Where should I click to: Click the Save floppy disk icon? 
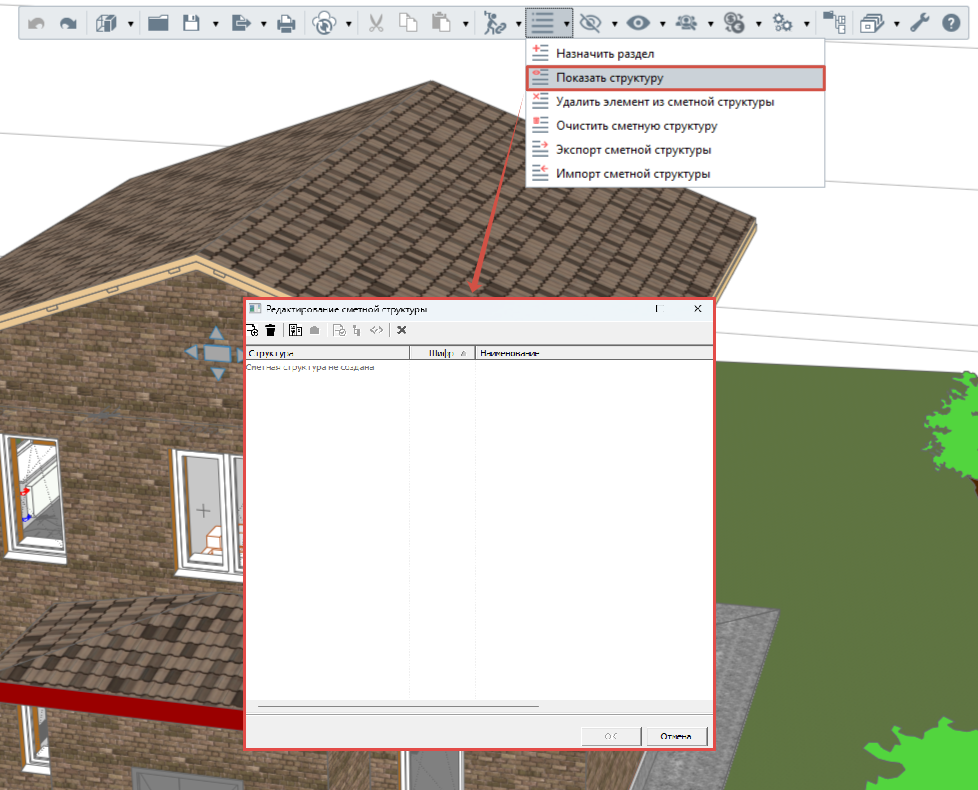coord(191,24)
